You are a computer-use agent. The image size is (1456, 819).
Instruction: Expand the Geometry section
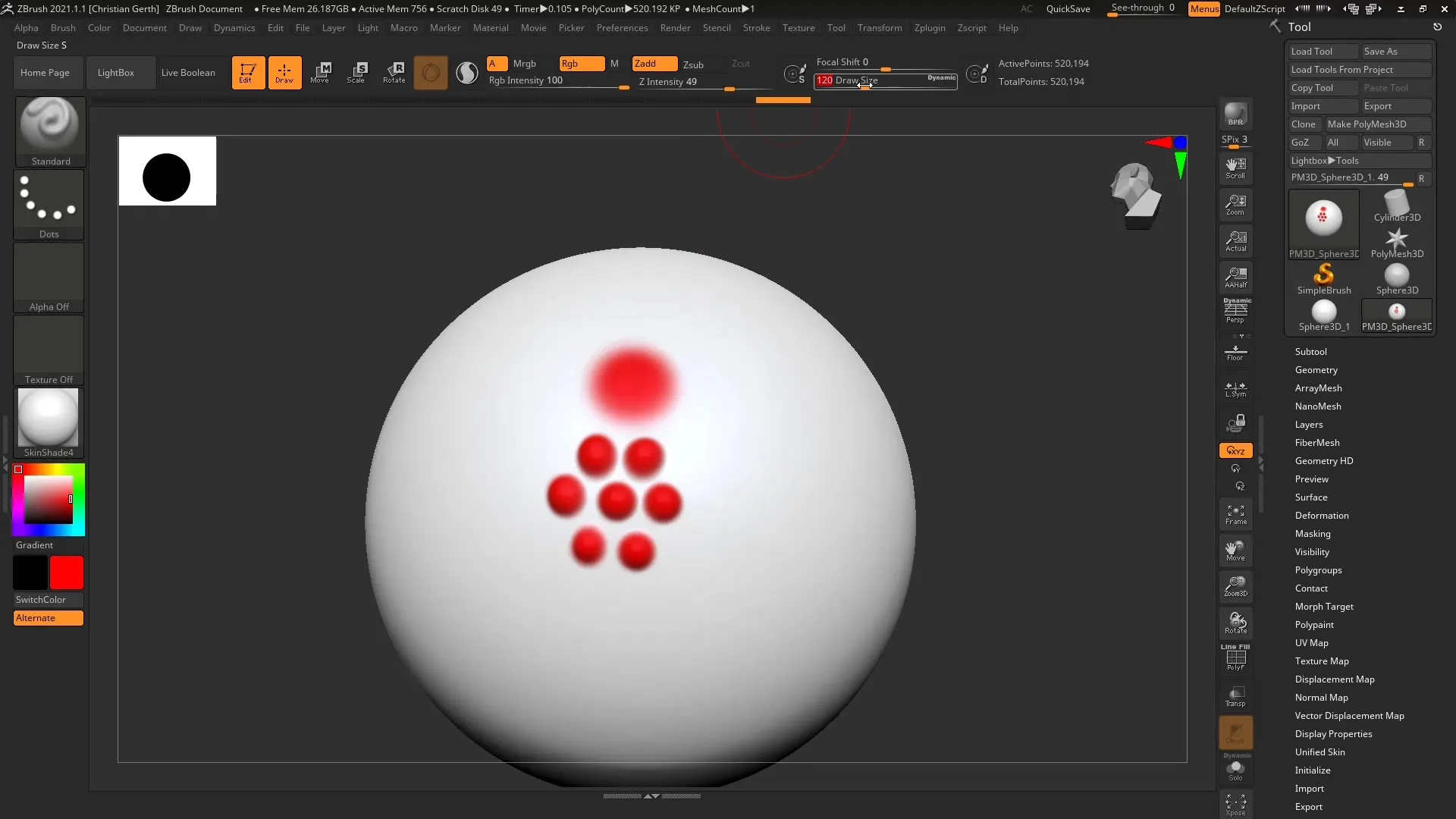1316,370
